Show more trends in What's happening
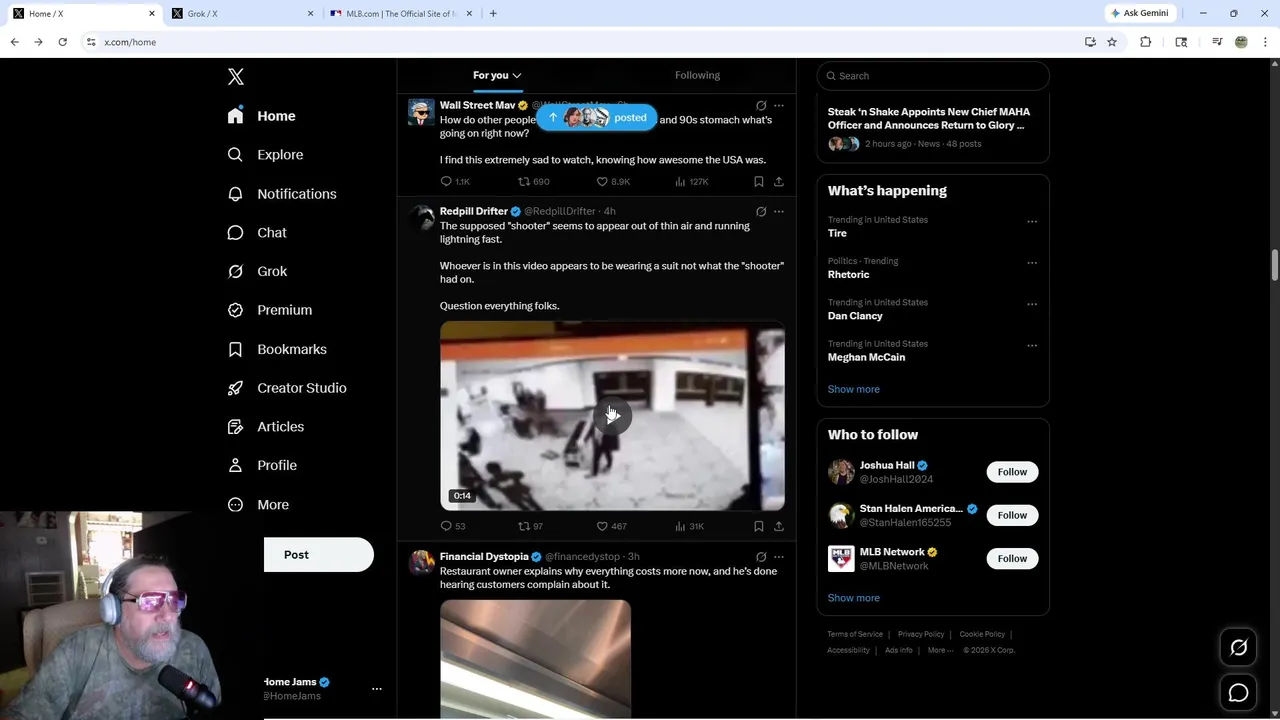This screenshot has height=720, width=1280. point(853,389)
